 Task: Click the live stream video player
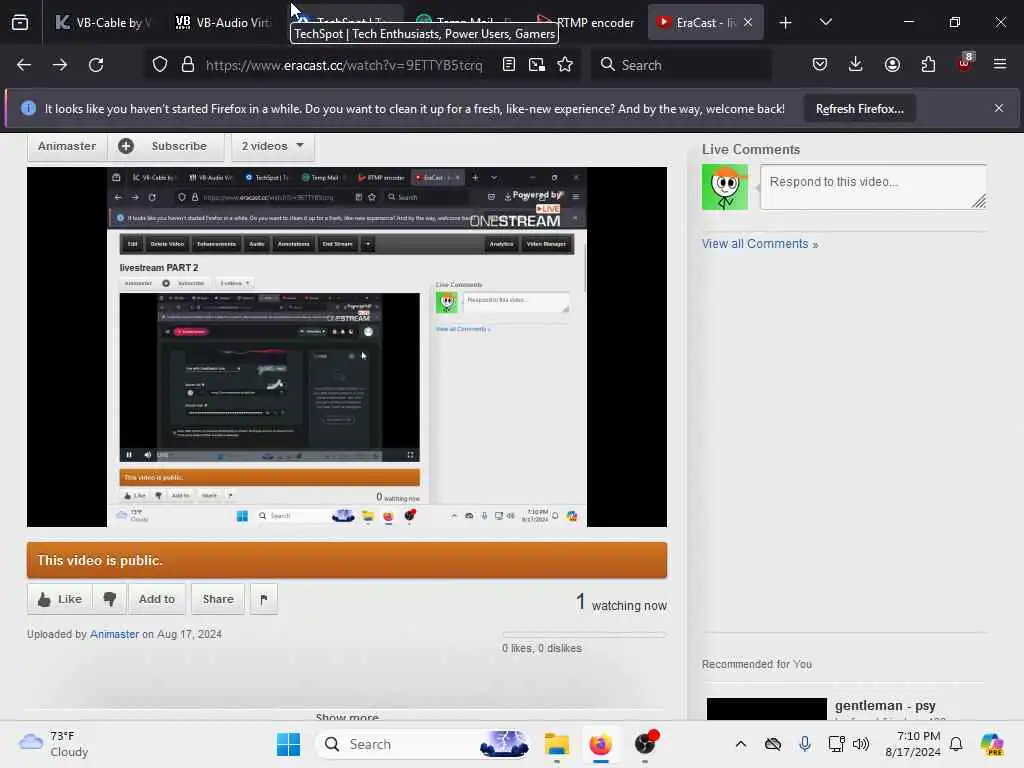coord(347,347)
